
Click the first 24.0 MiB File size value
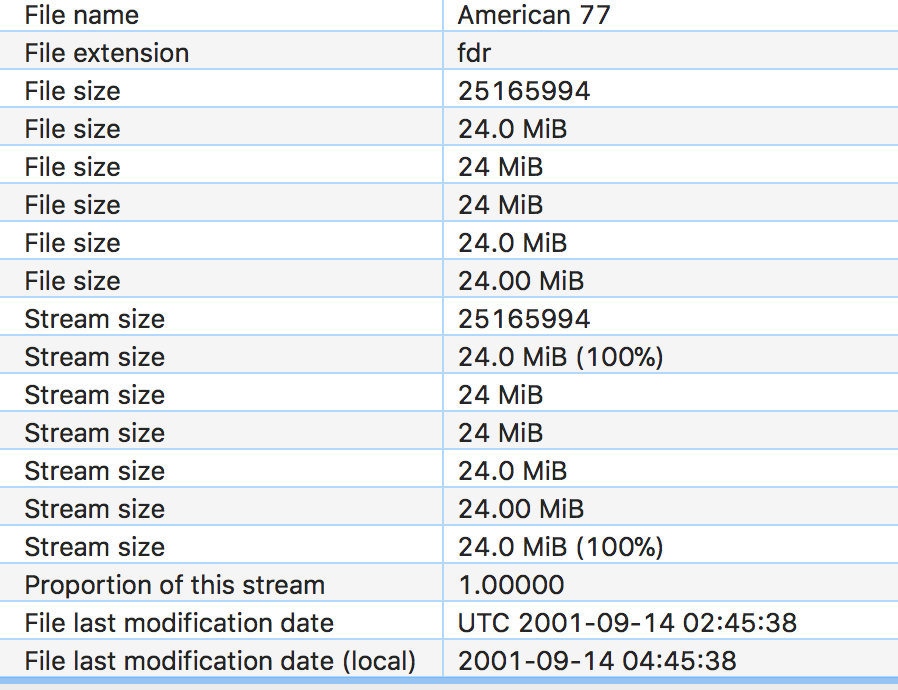[x=512, y=129]
